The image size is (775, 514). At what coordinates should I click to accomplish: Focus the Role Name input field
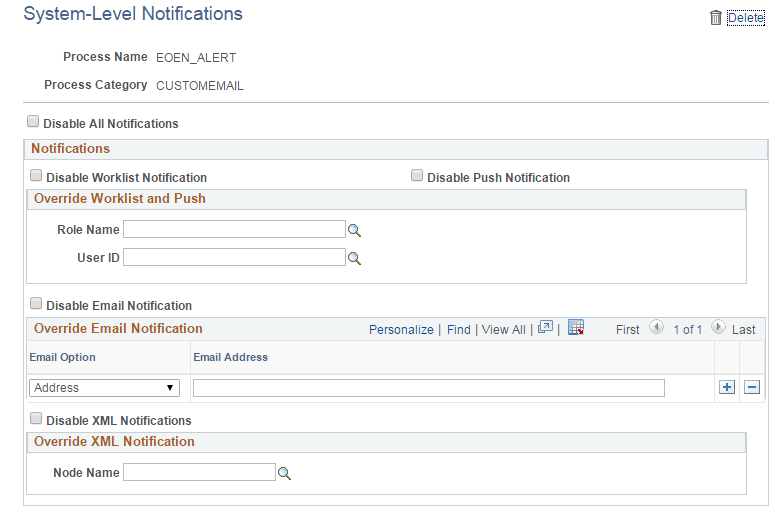(234, 229)
